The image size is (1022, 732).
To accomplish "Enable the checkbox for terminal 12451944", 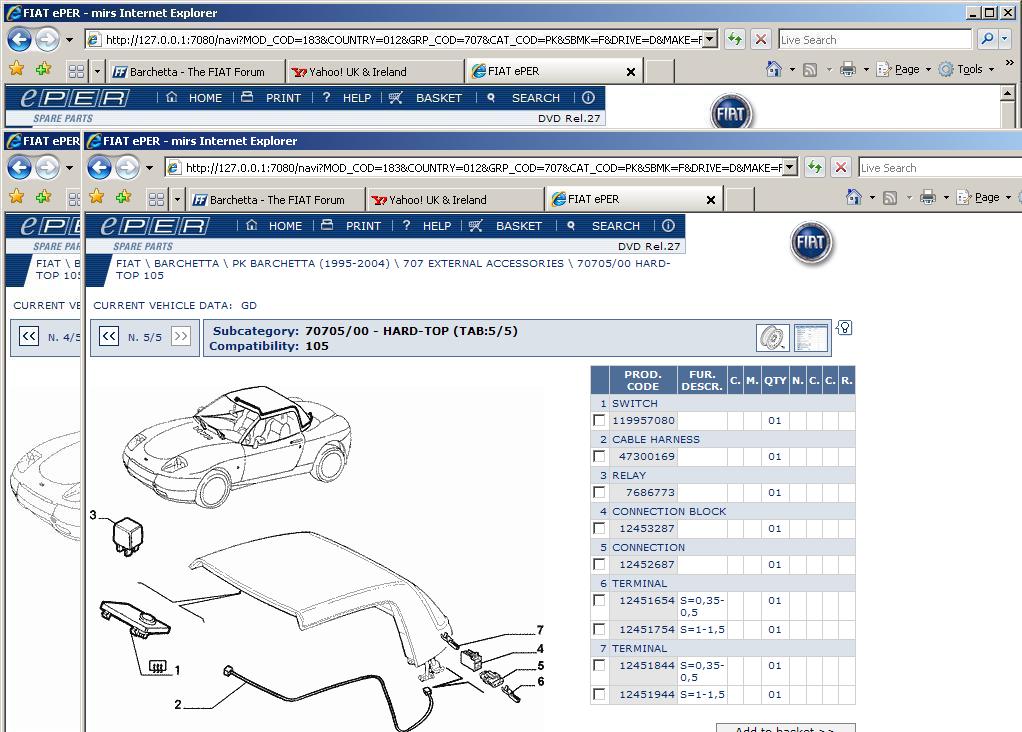I will tap(599, 694).
